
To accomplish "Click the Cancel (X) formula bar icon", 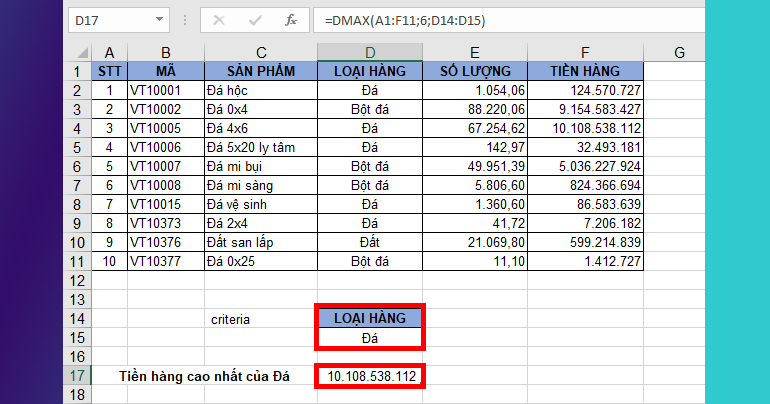I will point(219,21).
